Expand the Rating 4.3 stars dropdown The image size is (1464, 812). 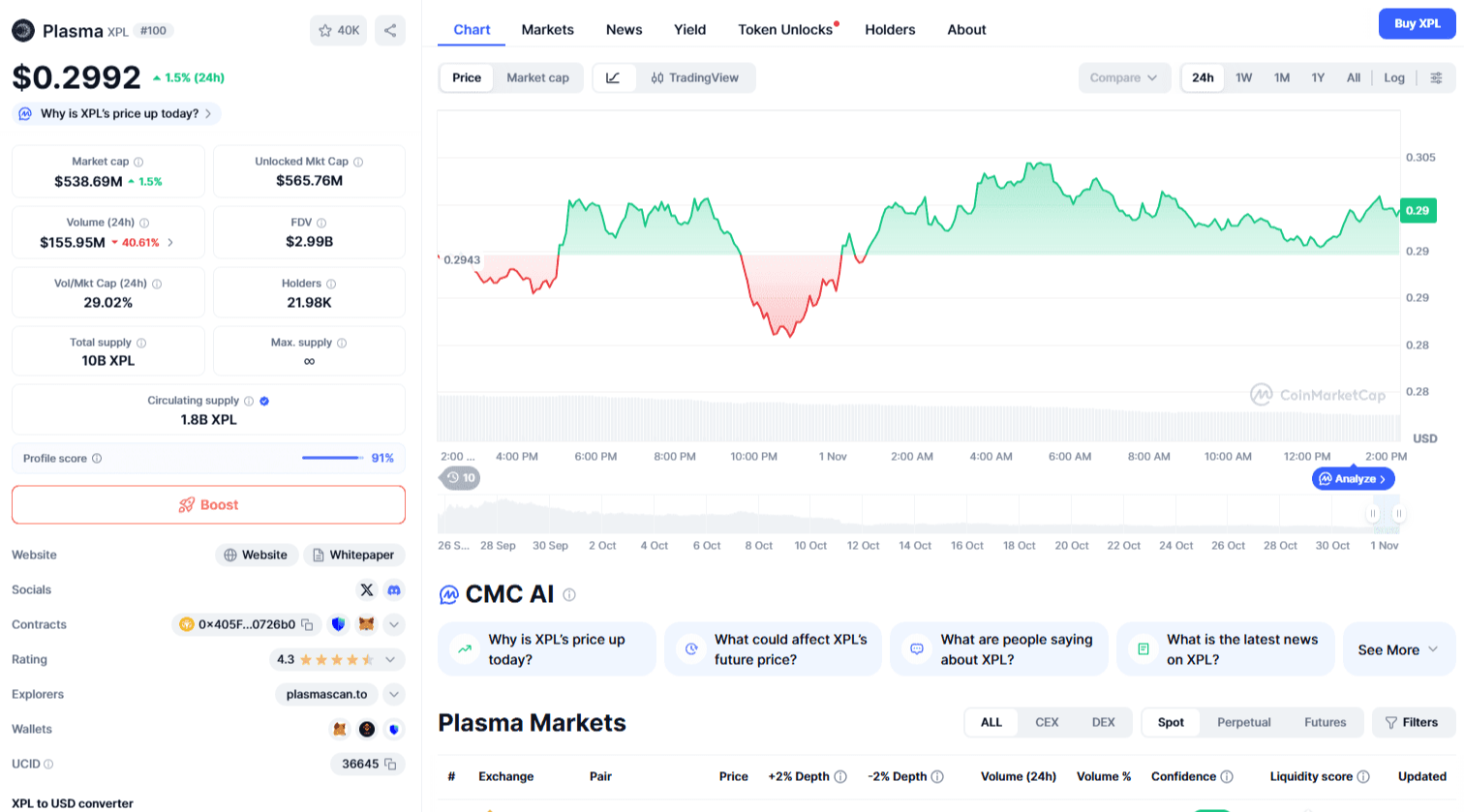390,659
